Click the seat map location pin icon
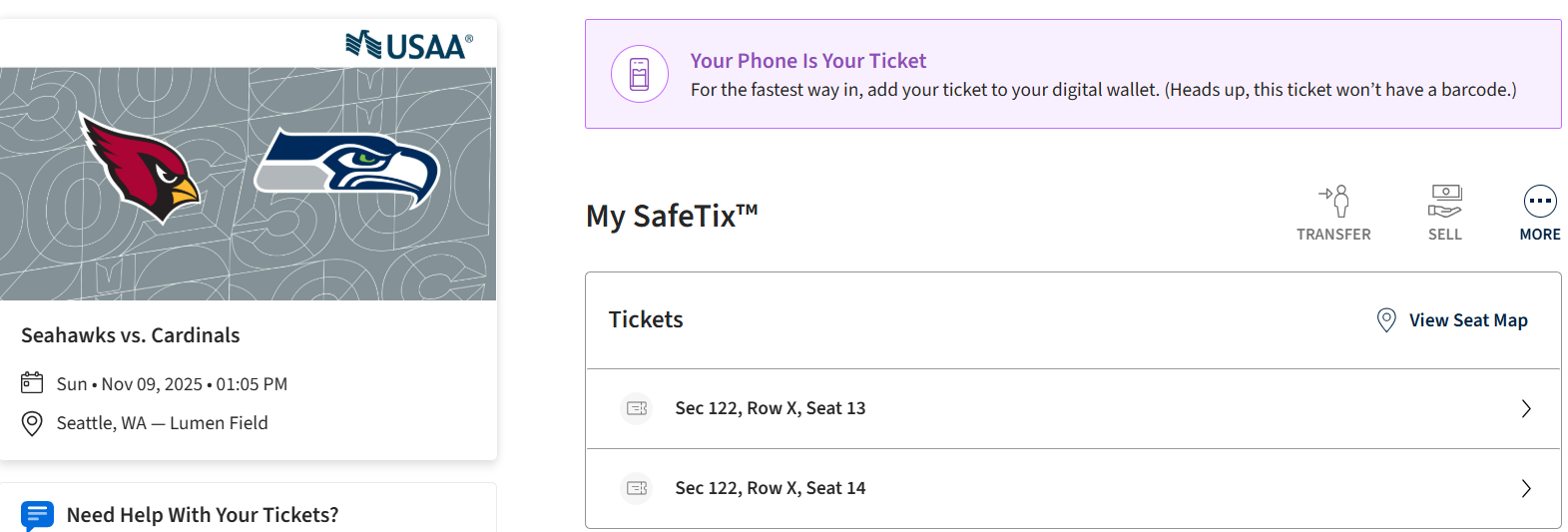The image size is (1568, 532). coord(1386,320)
